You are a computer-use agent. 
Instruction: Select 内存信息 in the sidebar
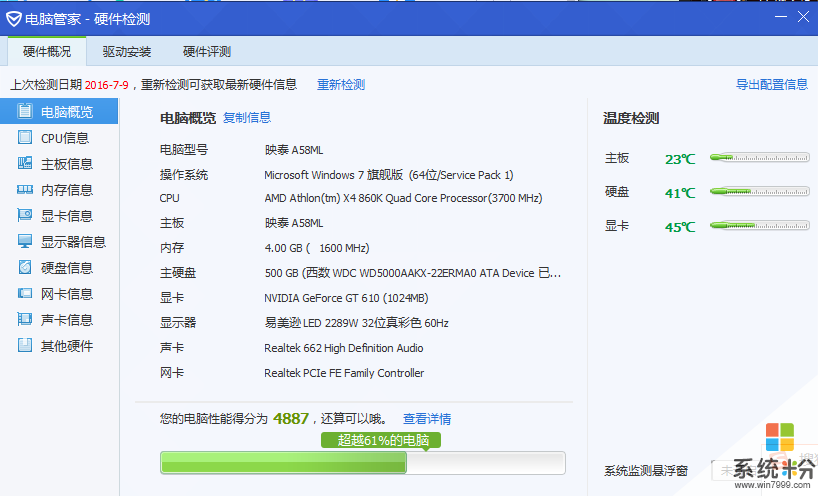pyautogui.click(x=59, y=190)
